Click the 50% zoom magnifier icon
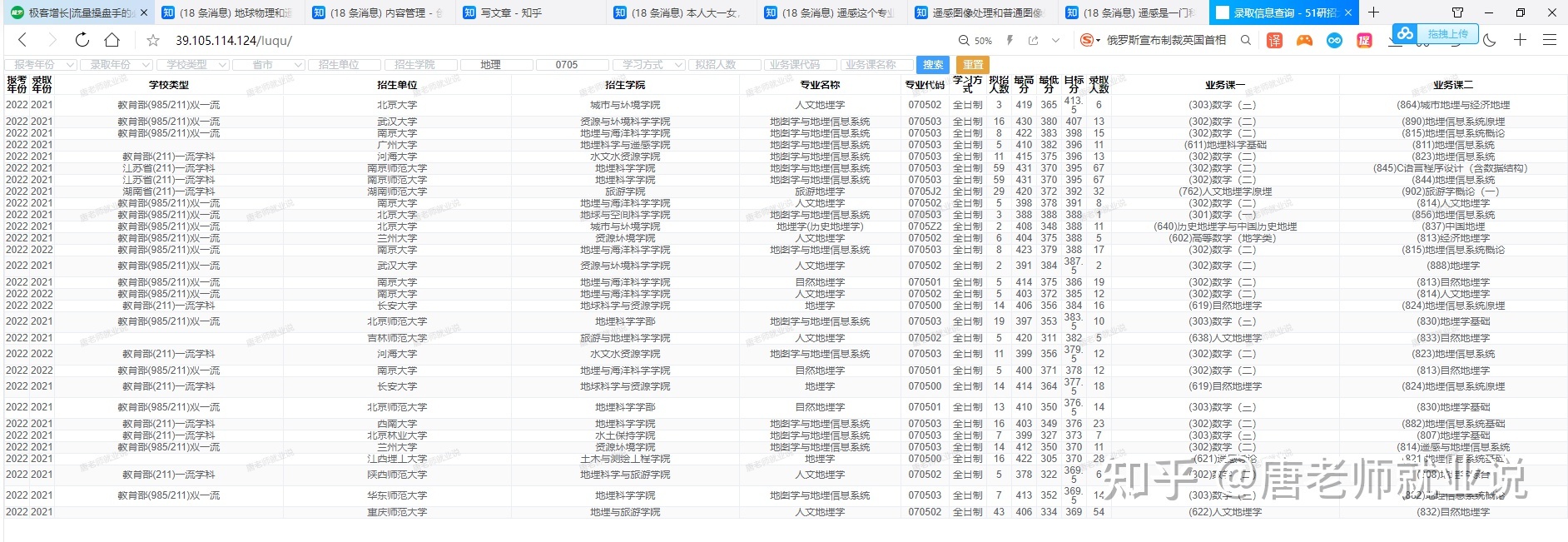1568x542 pixels. coord(964,40)
